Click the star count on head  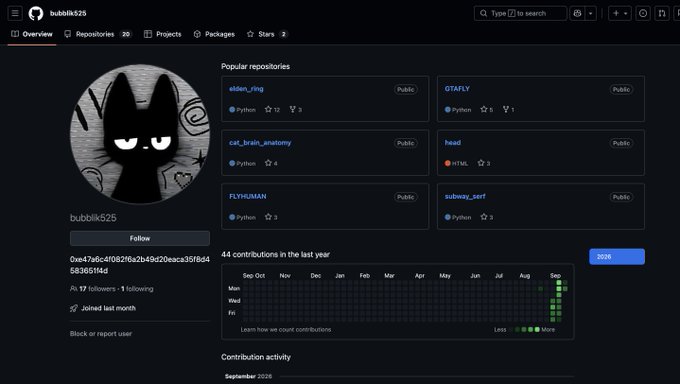[484, 163]
